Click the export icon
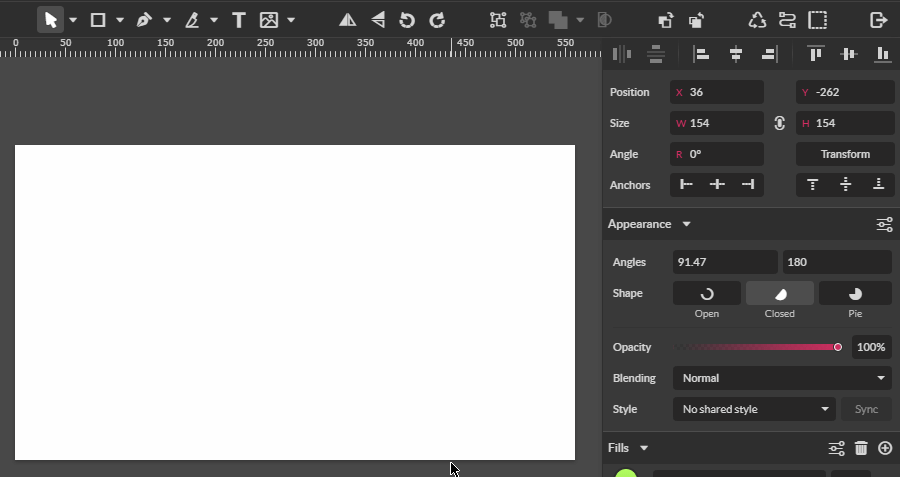Image resolution: width=900 pixels, height=477 pixels. [879, 20]
